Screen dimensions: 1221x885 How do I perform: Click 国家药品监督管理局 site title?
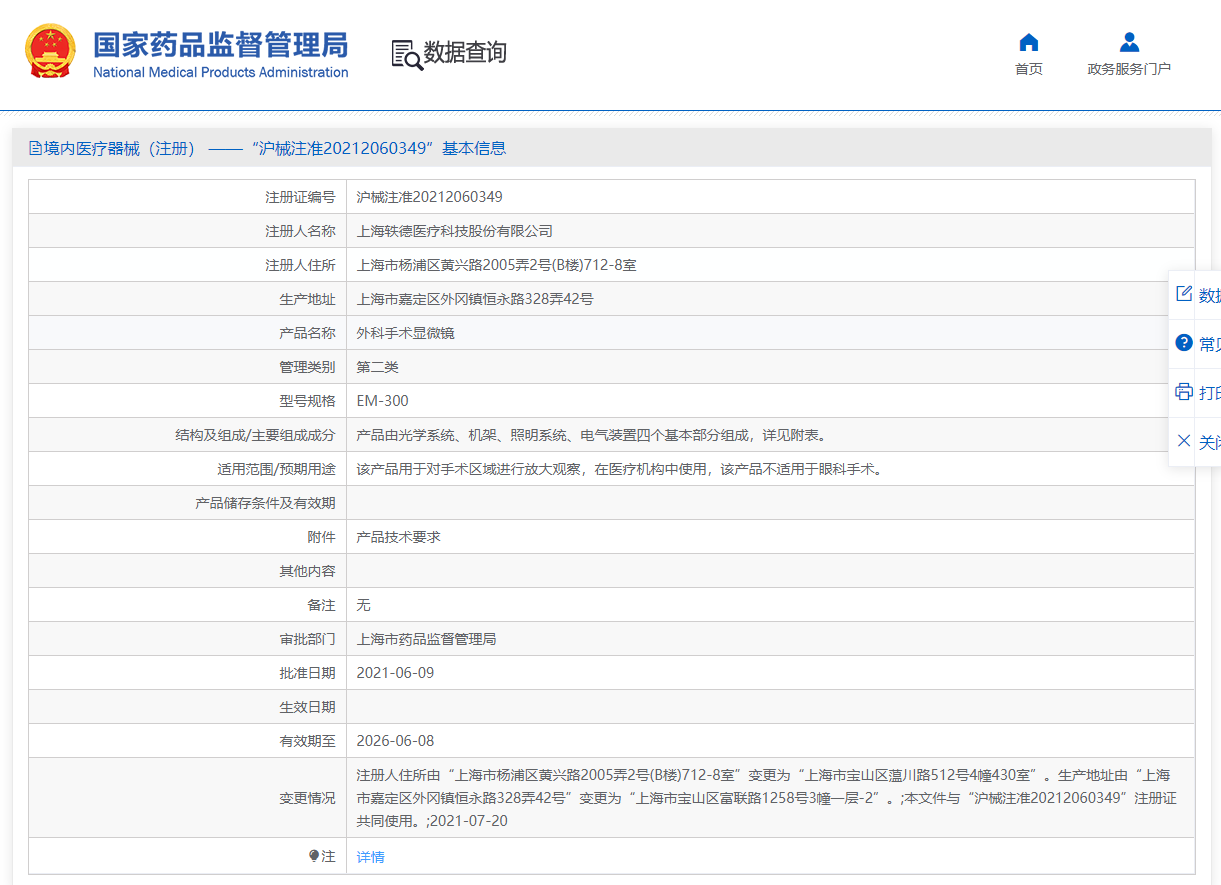point(221,45)
